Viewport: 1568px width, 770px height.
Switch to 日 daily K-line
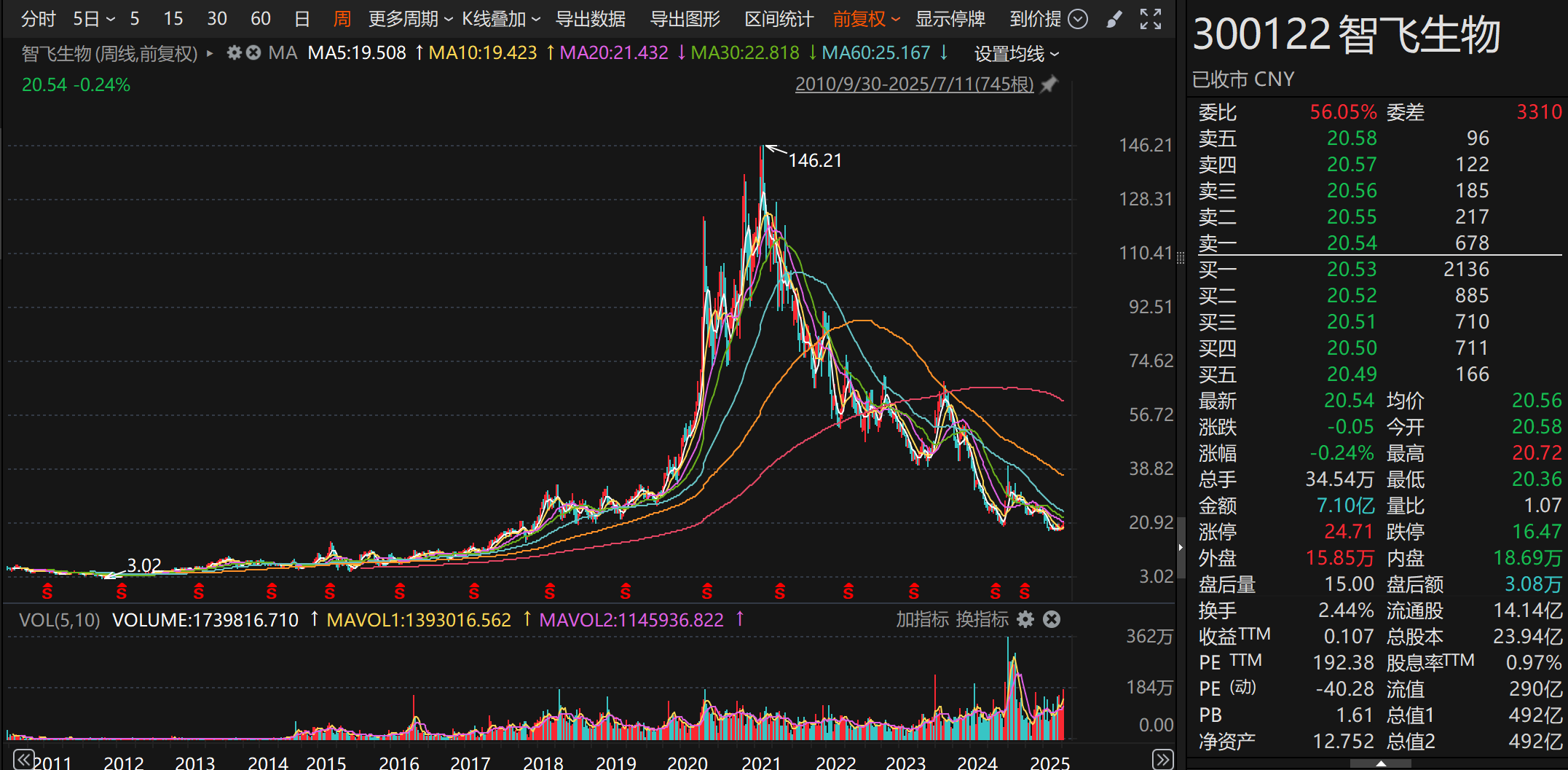coord(302,19)
